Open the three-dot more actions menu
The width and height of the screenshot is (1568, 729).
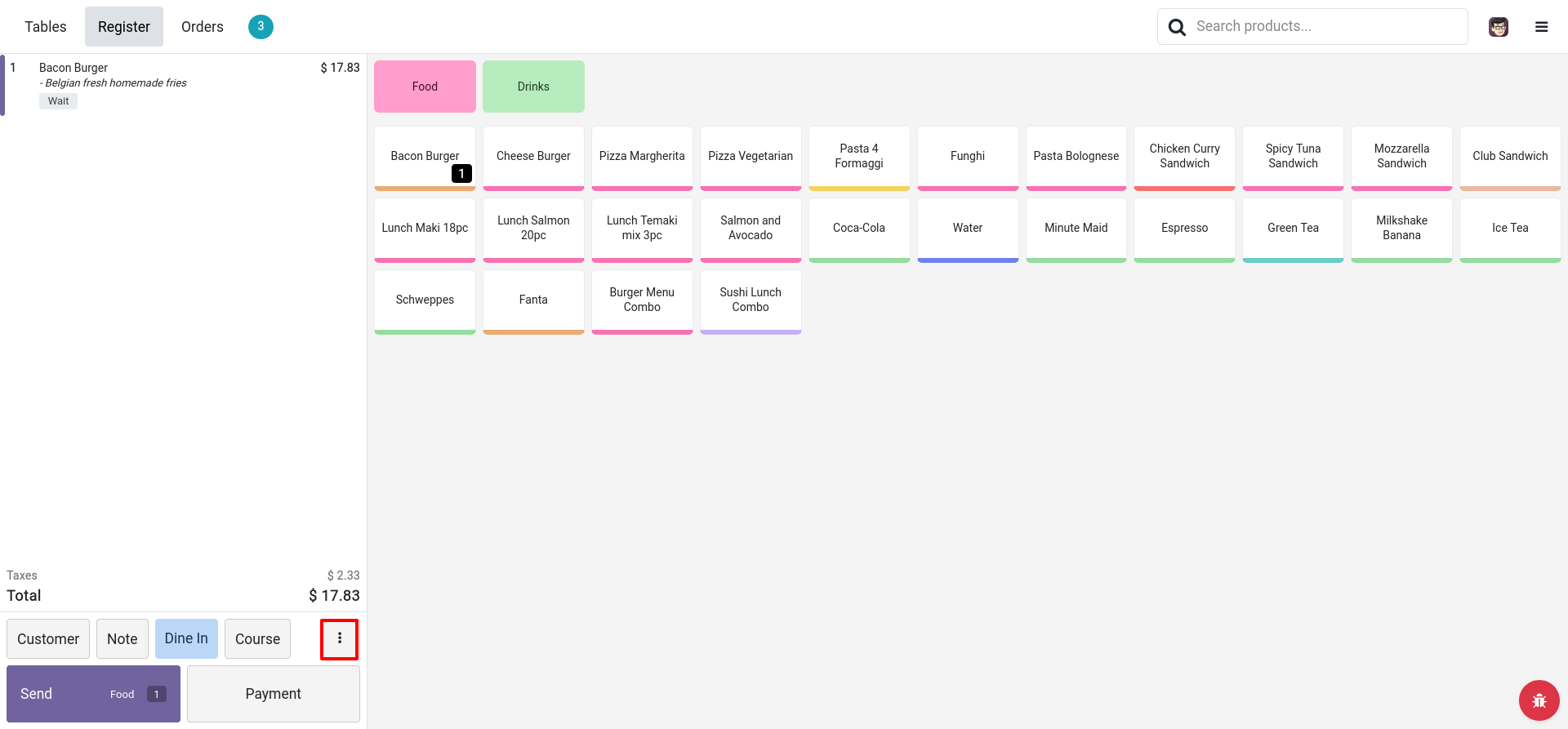click(340, 638)
